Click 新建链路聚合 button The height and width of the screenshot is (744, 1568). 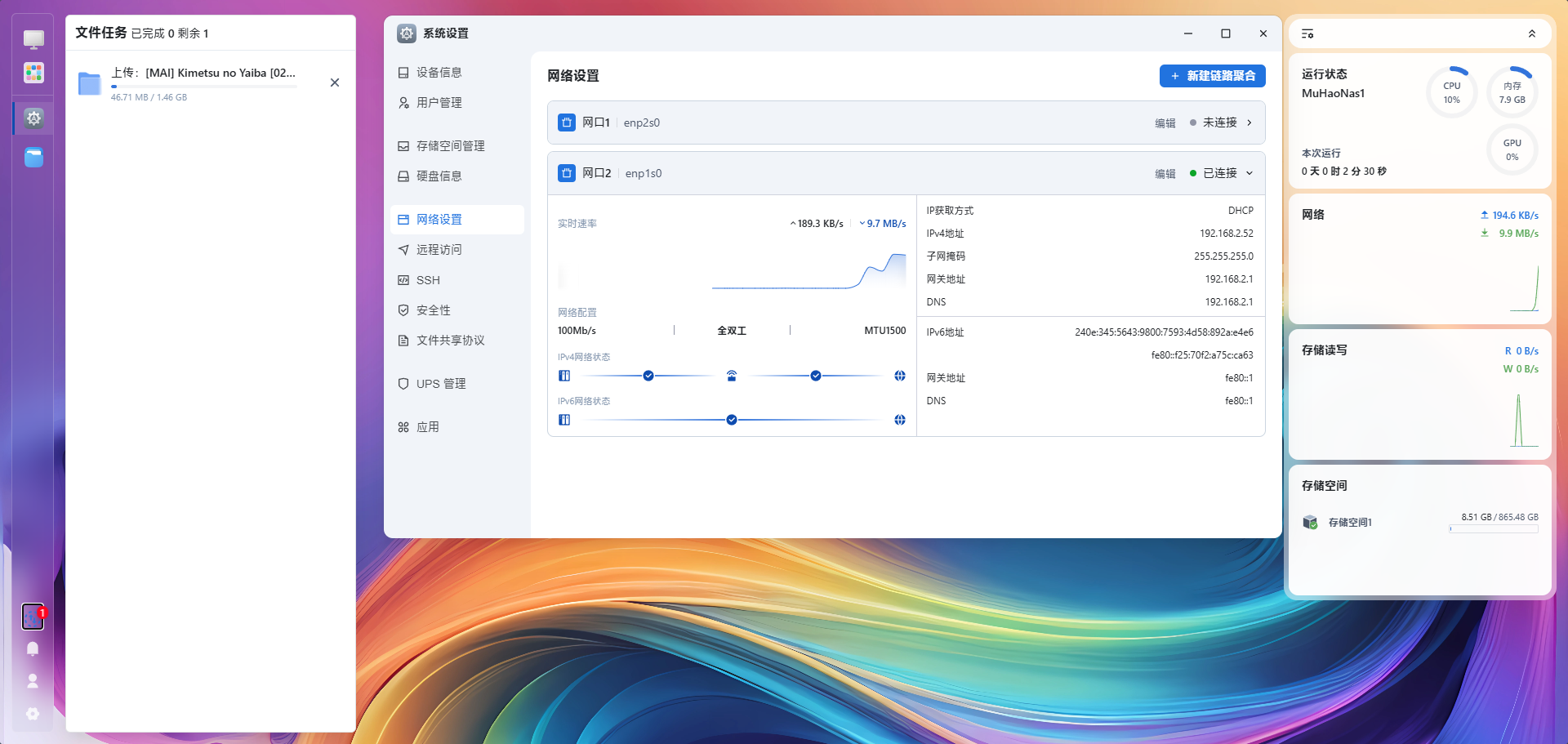tap(1213, 76)
